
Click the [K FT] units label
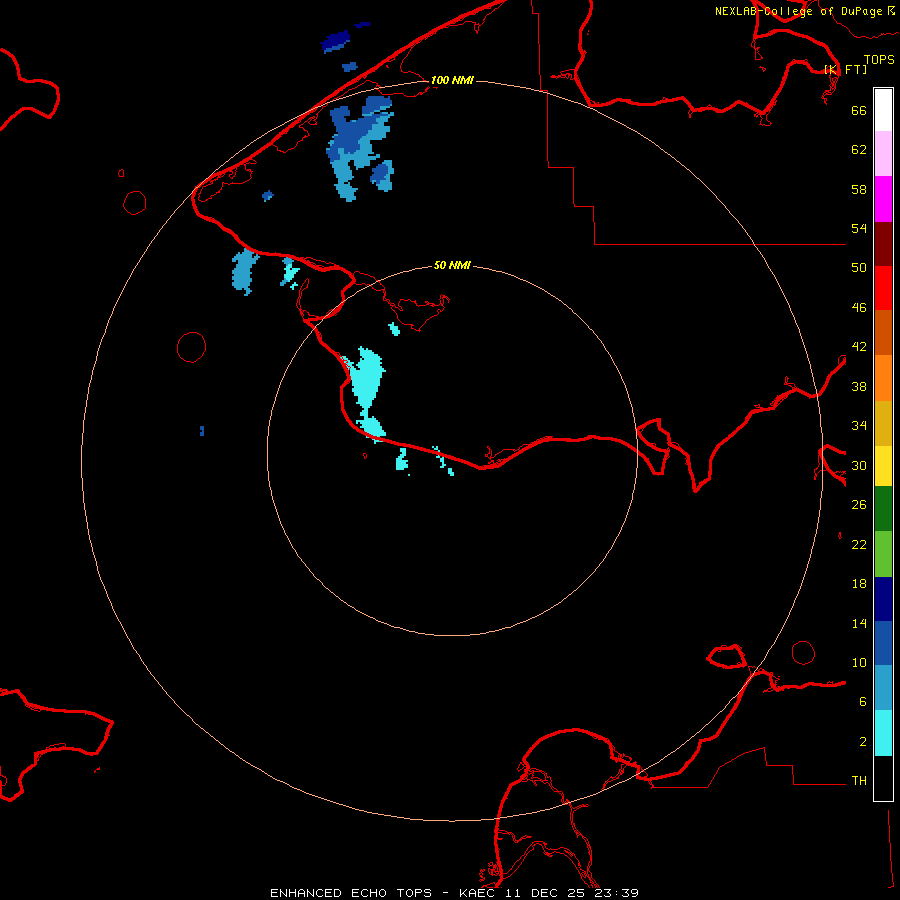845,69
